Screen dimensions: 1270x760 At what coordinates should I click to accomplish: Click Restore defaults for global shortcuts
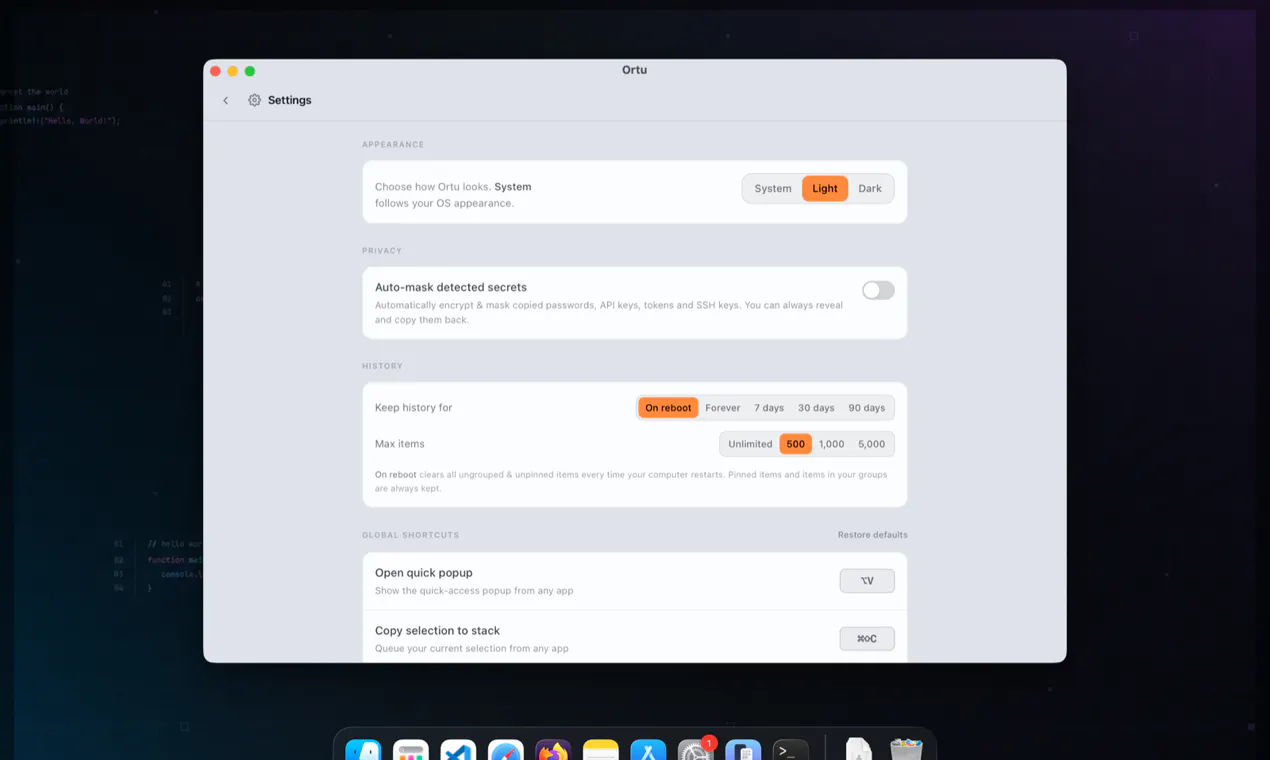click(873, 535)
